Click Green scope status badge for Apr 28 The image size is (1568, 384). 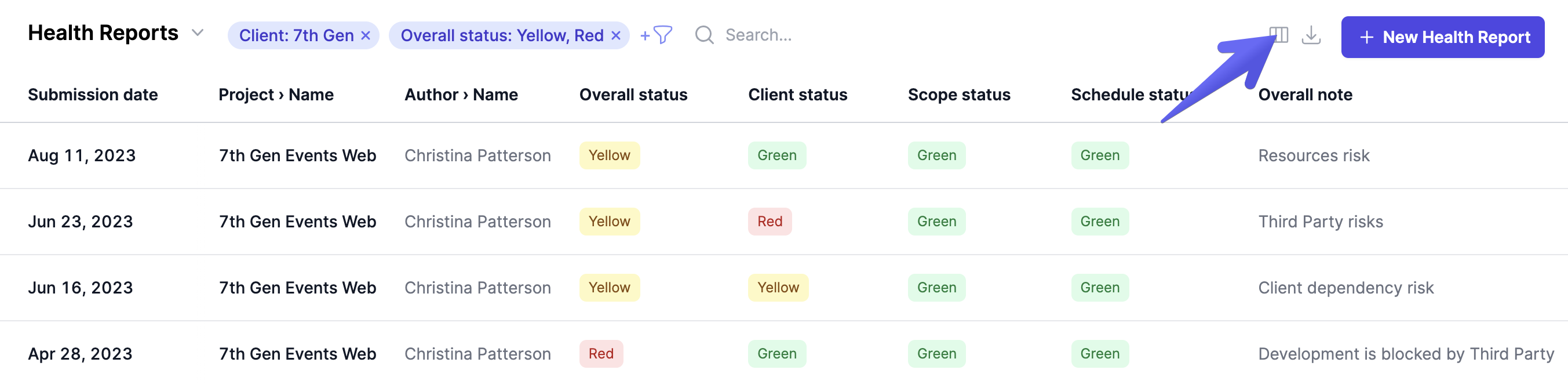(937, 353)
